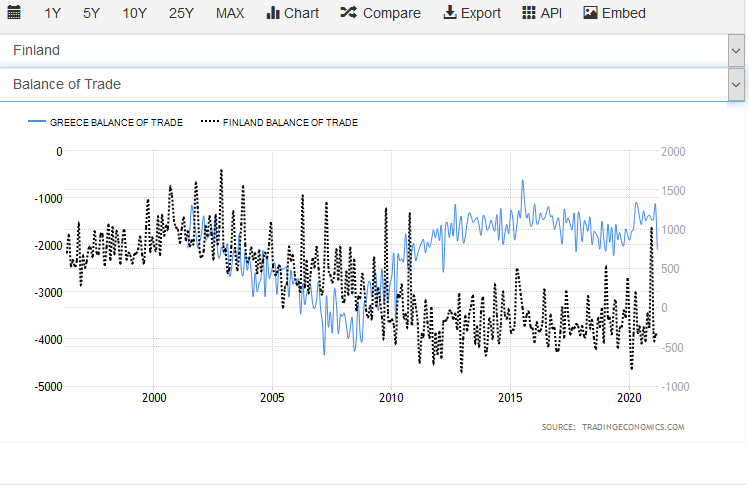Expand the Balance of Trade dropdown arrow
This screenshot has width=749, height=485.
[x=737, y=85]
